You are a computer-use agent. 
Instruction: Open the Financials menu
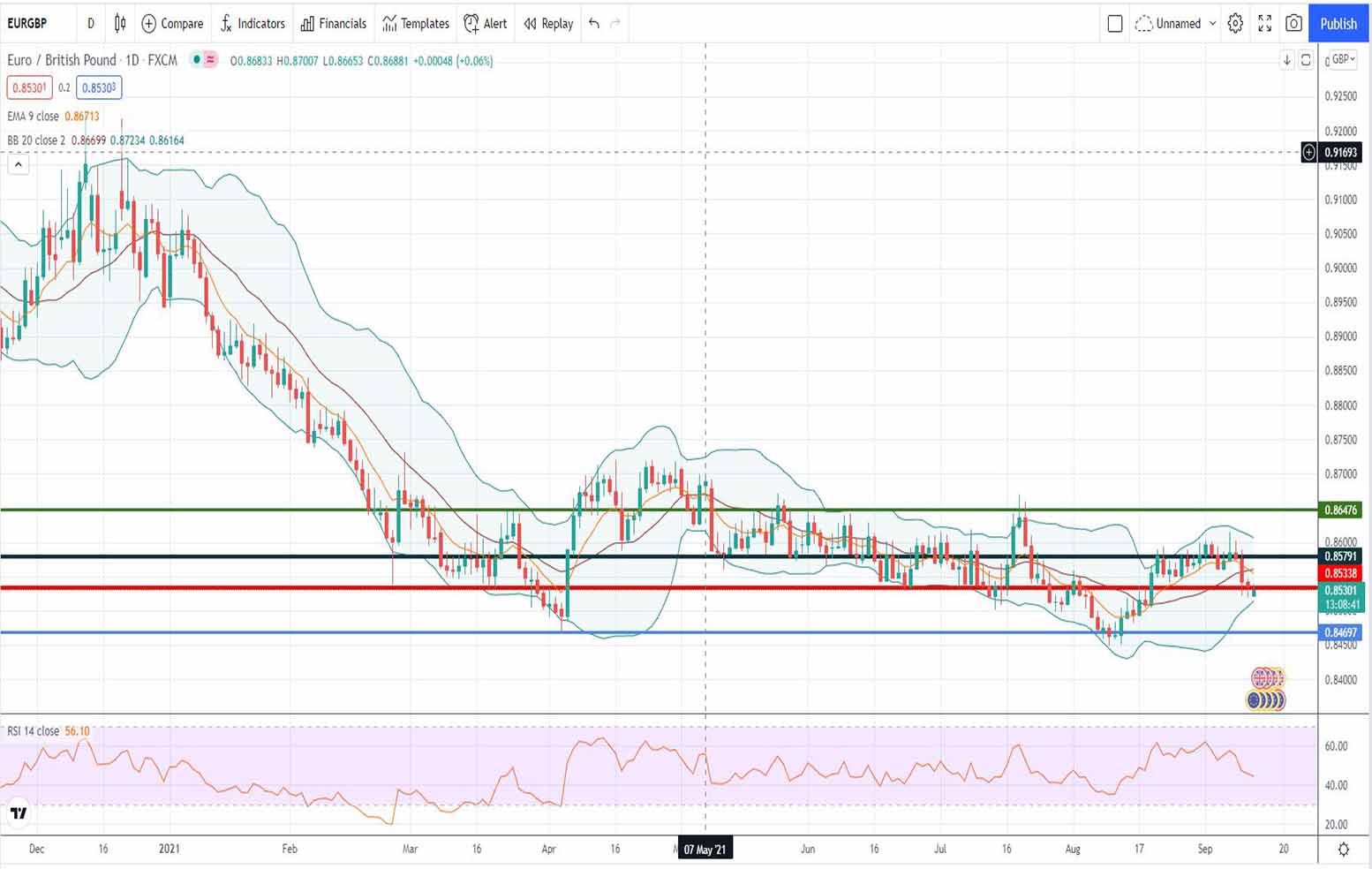(333, 24)
